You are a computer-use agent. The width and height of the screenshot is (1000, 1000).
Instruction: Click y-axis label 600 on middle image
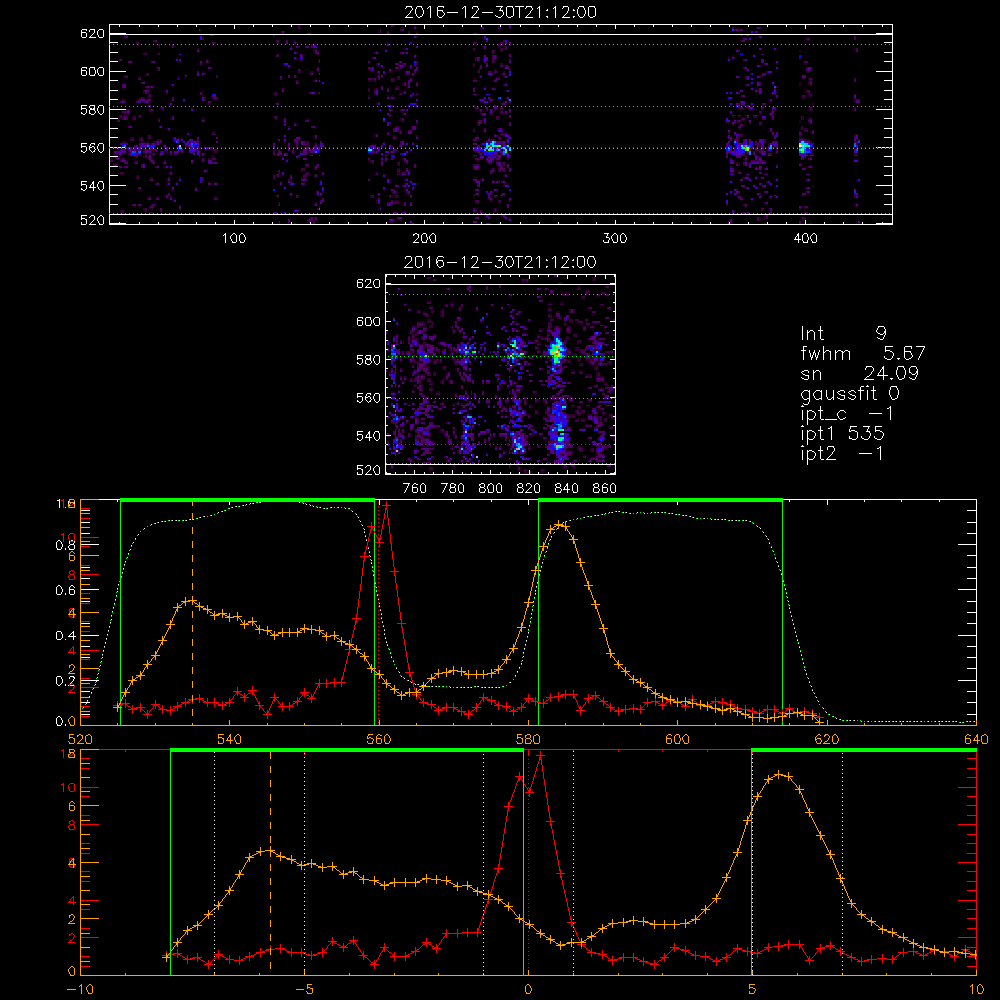pyautogui.click(x=368, y=321)
